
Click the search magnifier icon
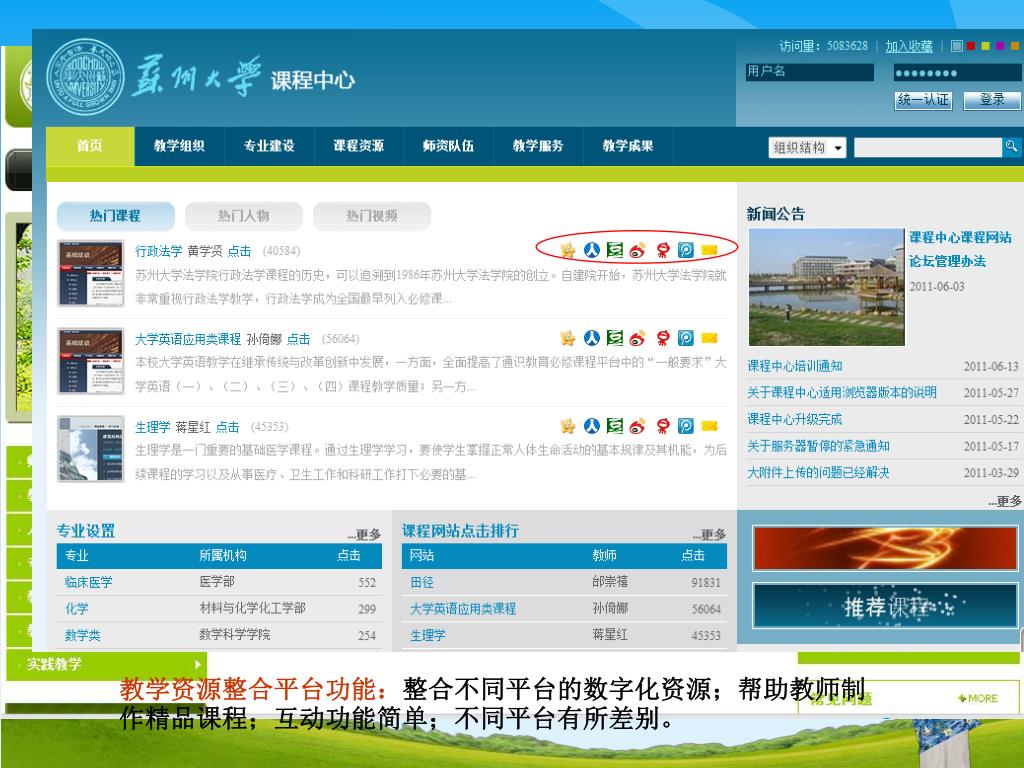[1011, 147]
